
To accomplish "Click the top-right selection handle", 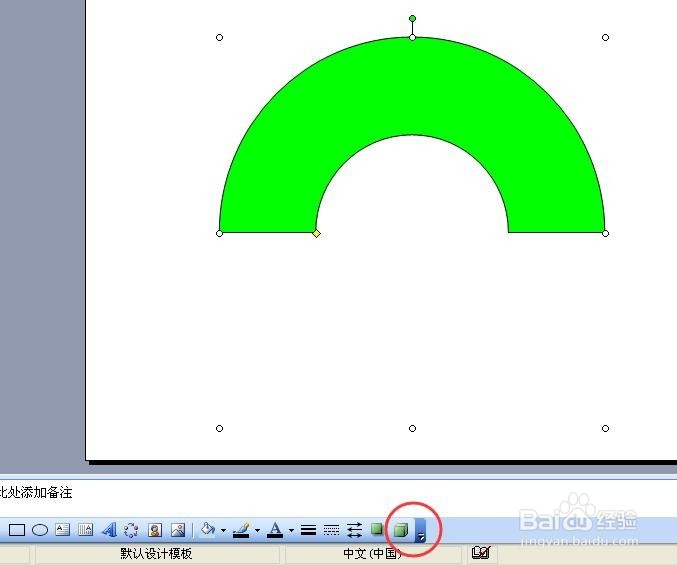I will (605, 38).
